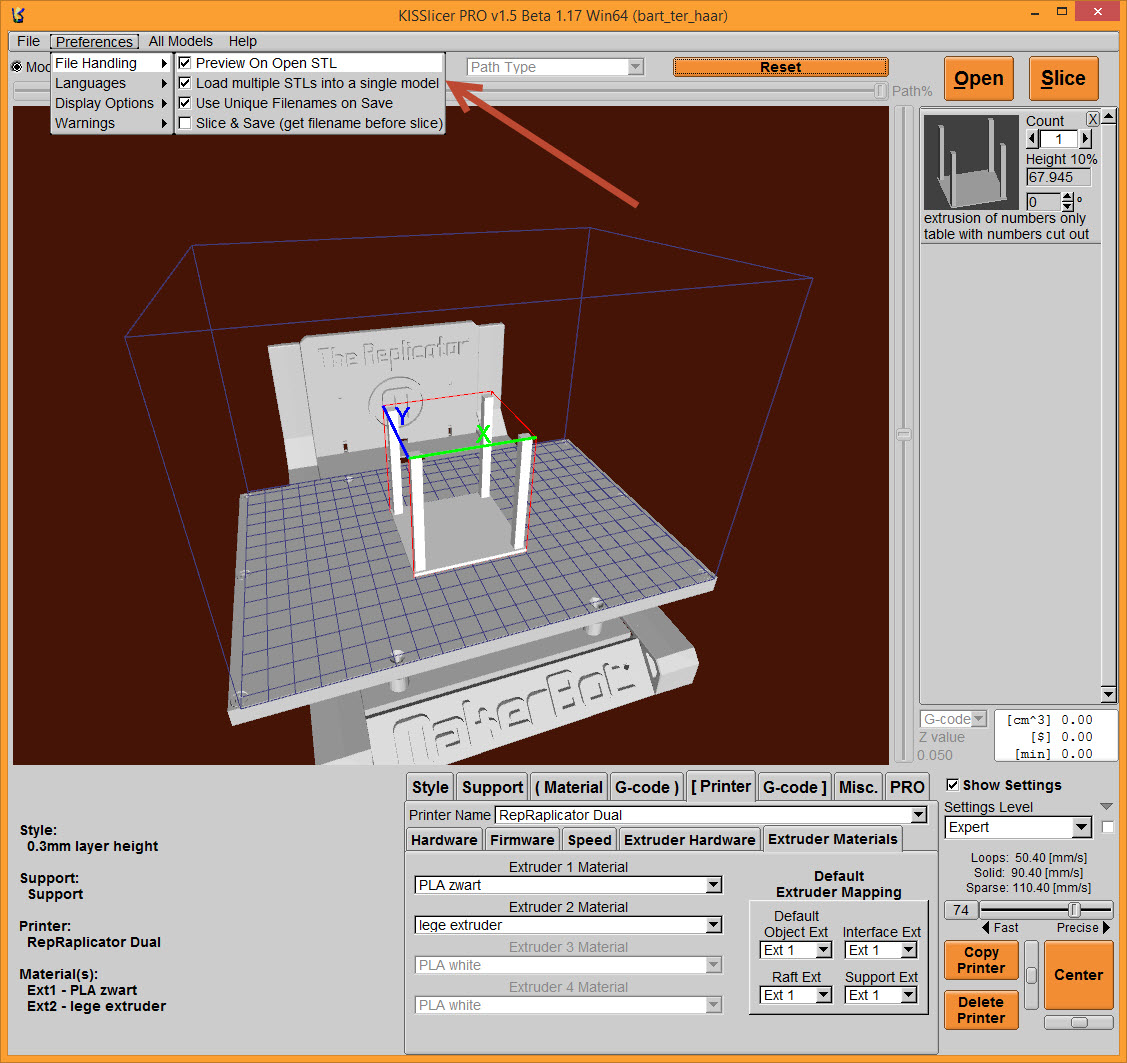Image resolution: width=1127 pixels, height=1063 pixels.
Task: Select the table model thumbnail
Action: (x=971, y=161)
